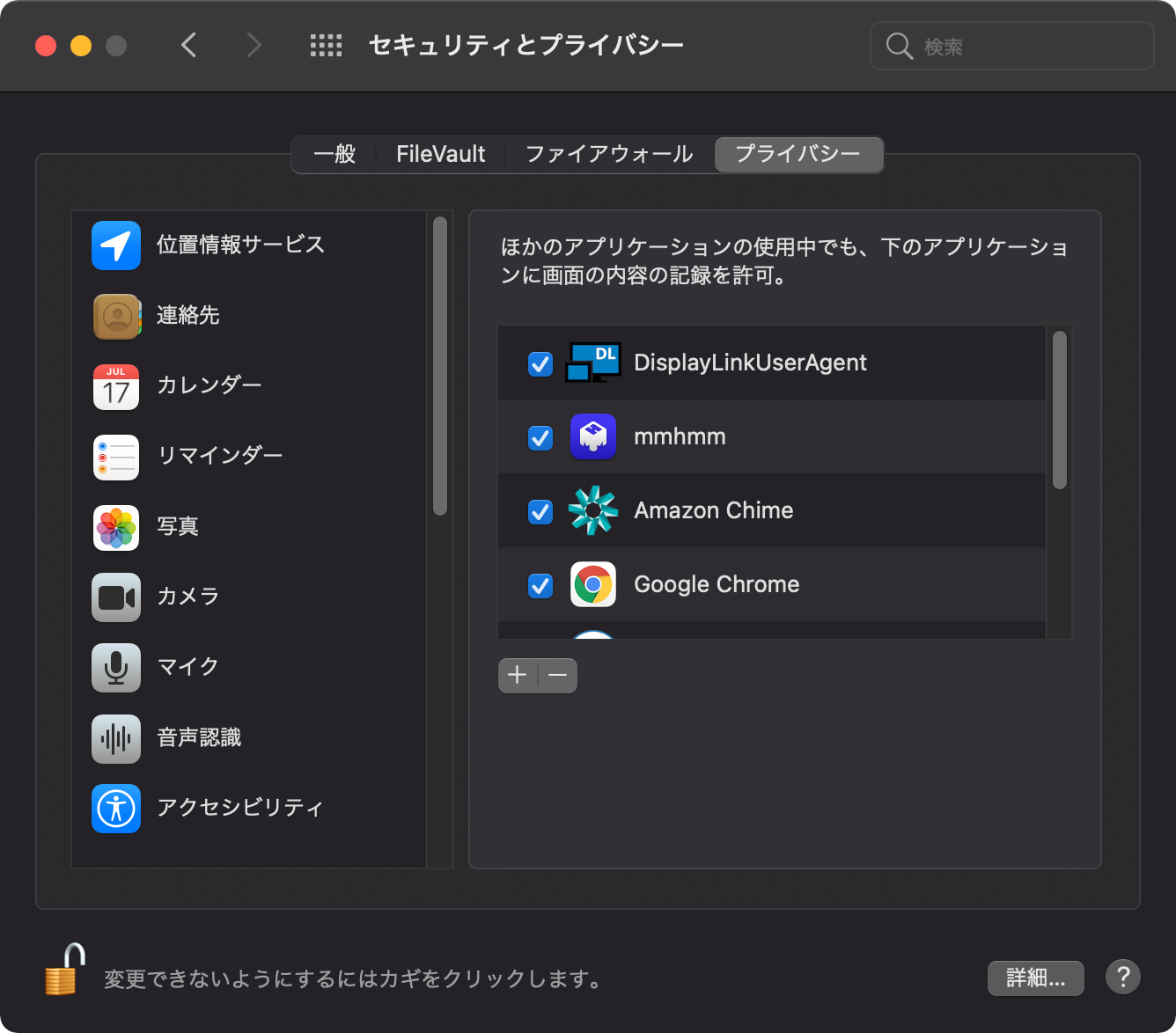Switch to the 一般 tab
Viewport: 1176px width, 1033px height.
334,154
